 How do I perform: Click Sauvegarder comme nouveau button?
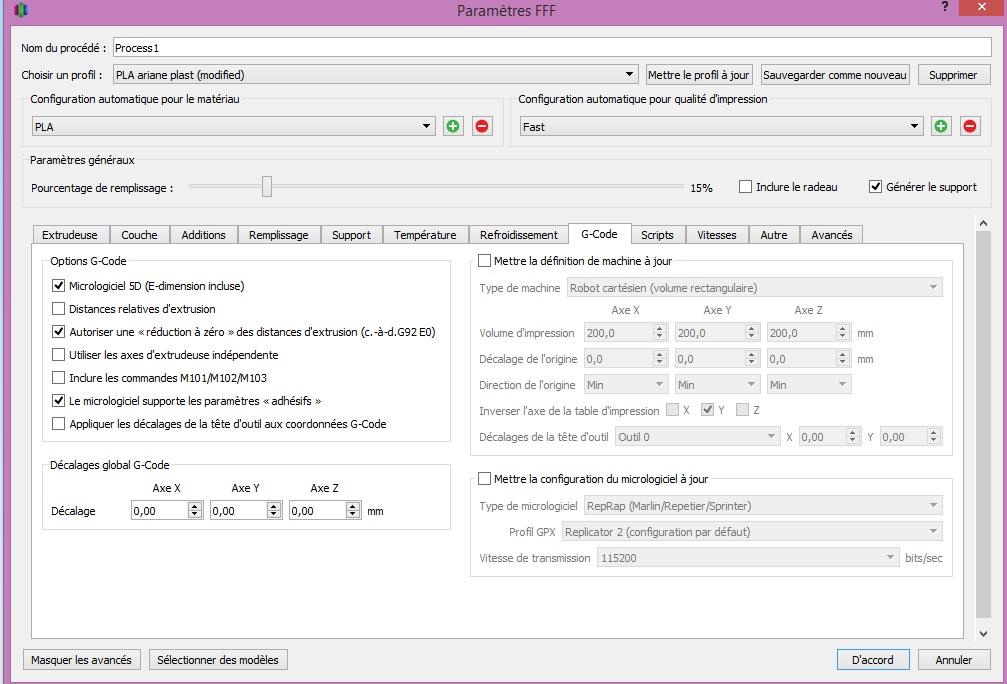pyautogui.click(x=835, y=75)
